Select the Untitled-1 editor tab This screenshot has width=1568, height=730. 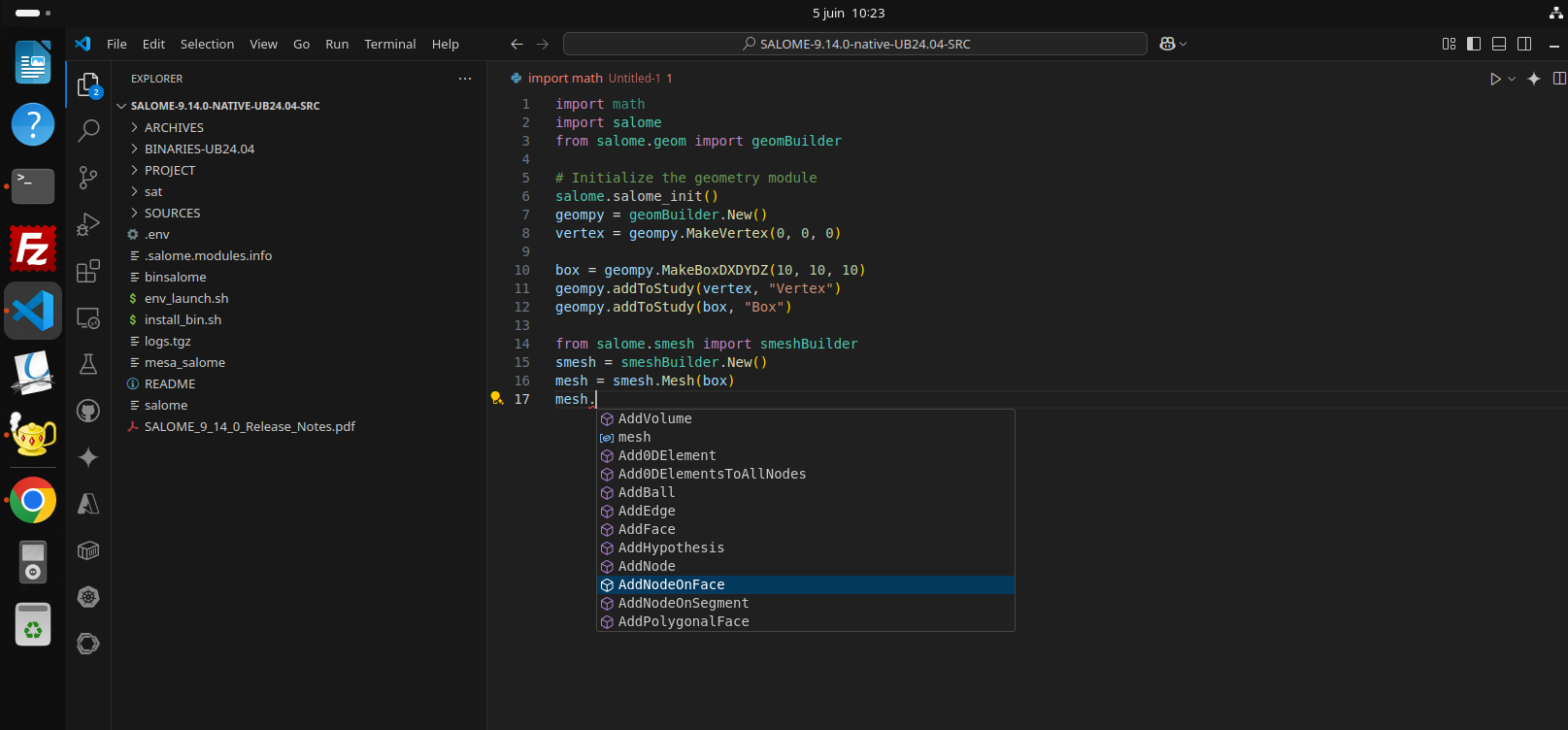tap(591, 79)
